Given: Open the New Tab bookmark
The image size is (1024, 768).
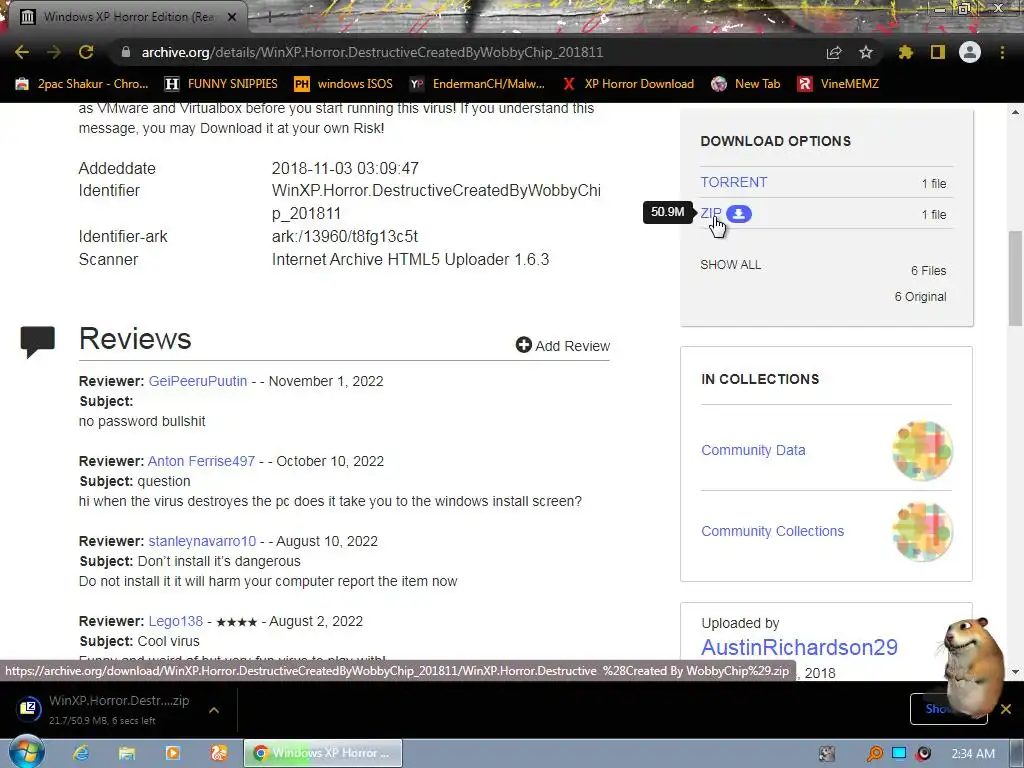Looking at the screenshot, I should point(746,84).
